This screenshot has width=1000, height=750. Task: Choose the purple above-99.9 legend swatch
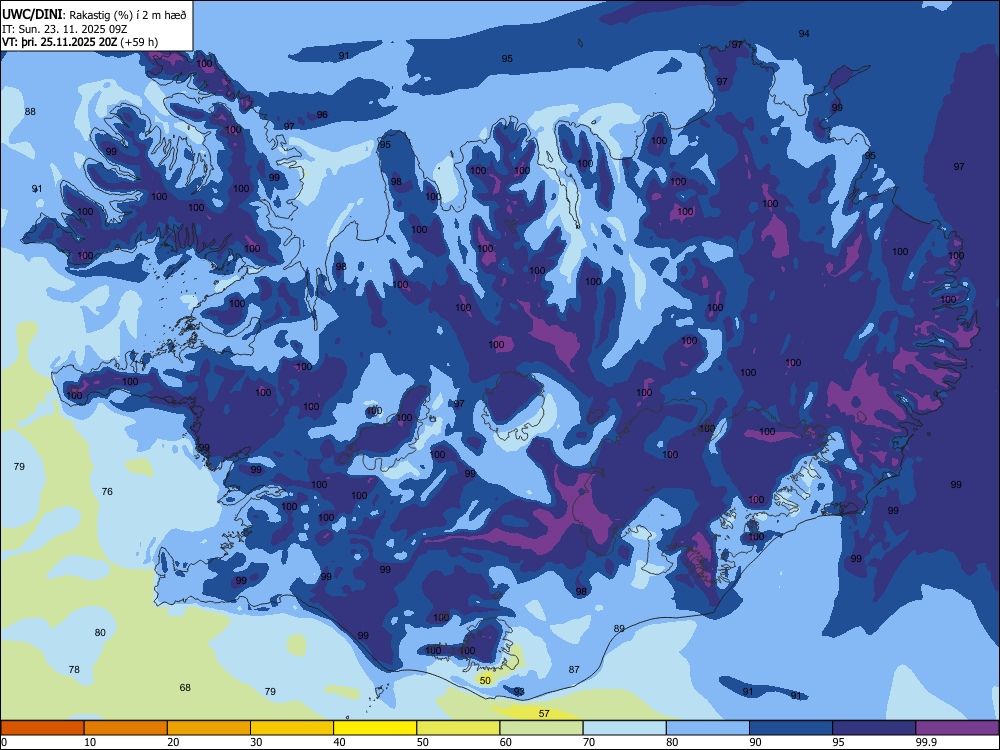point(957,728)
